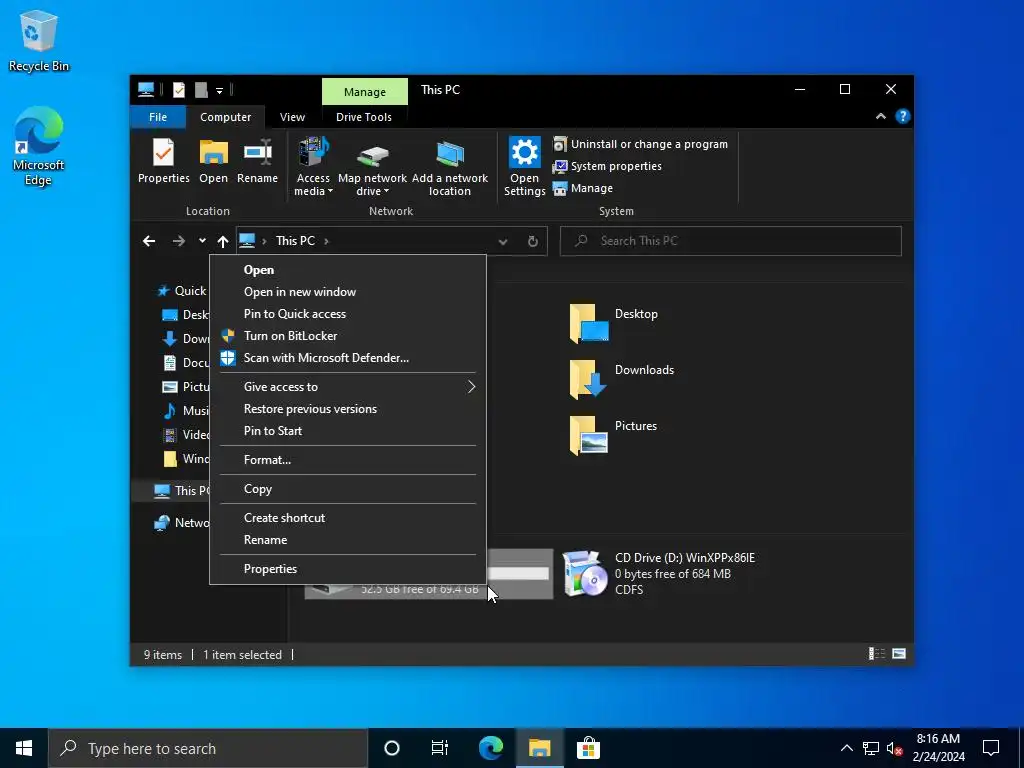Open the Access media dropdown
This screenshot has height=768, width=1024.
coord(313,167)
